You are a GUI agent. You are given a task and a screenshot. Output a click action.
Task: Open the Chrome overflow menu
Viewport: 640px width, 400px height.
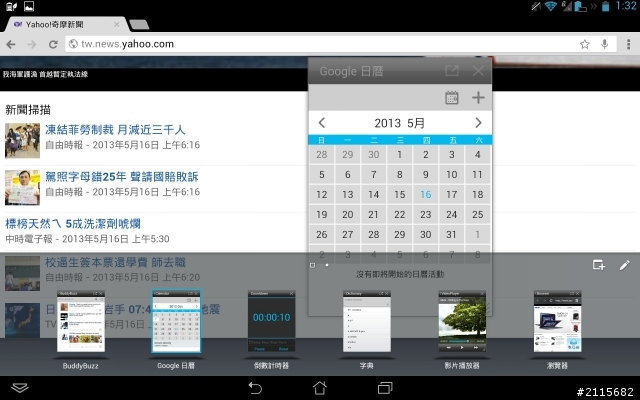[x=629, y=44]
